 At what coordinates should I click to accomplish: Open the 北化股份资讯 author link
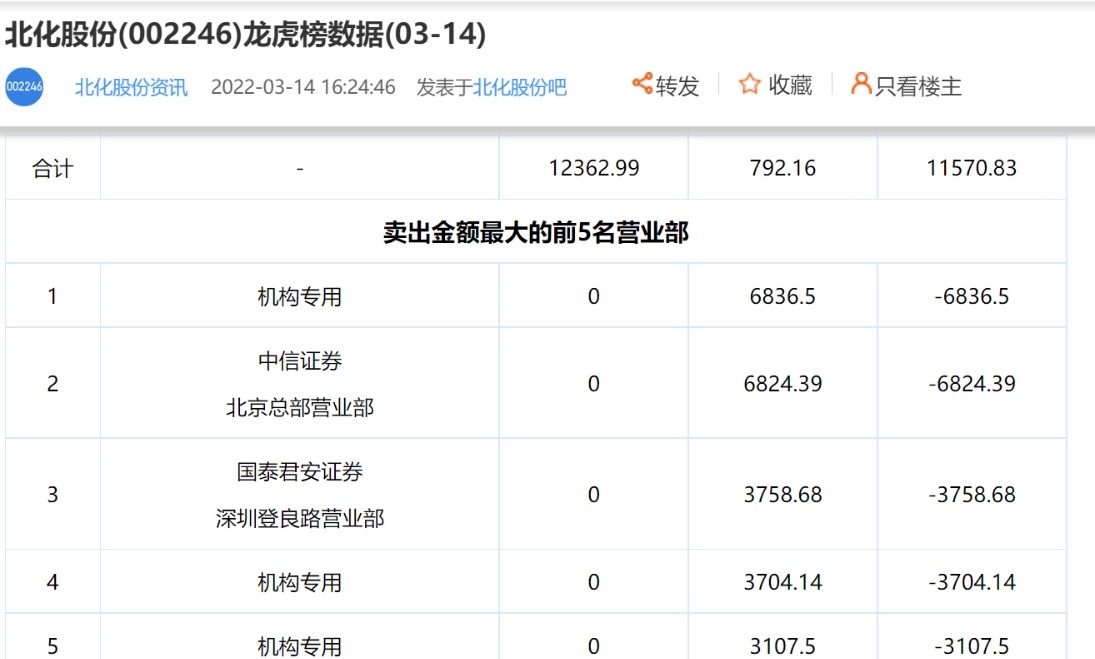pyautogui.click(x=131, y=87)
